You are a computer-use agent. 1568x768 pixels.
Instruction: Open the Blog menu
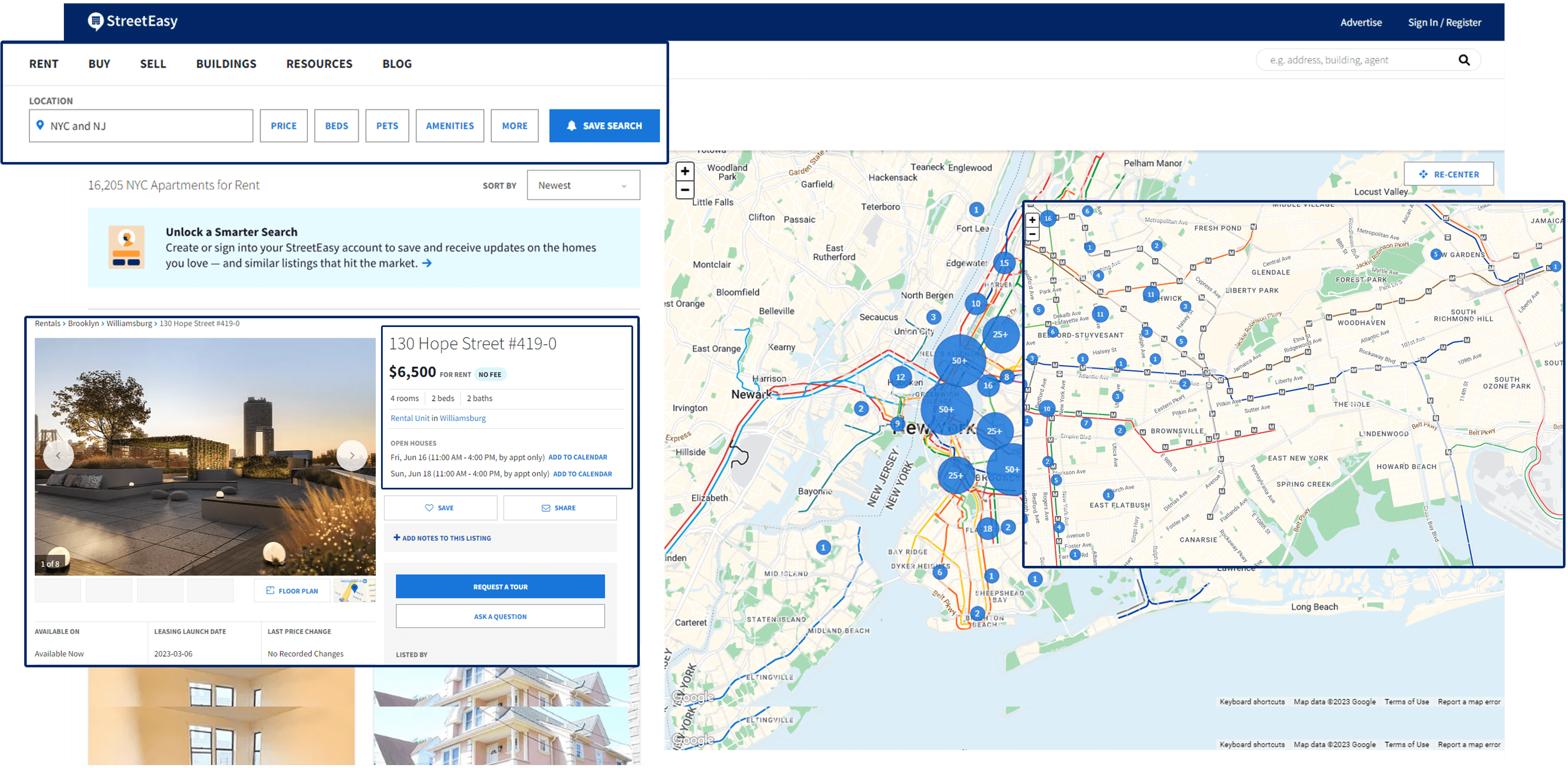397,64
